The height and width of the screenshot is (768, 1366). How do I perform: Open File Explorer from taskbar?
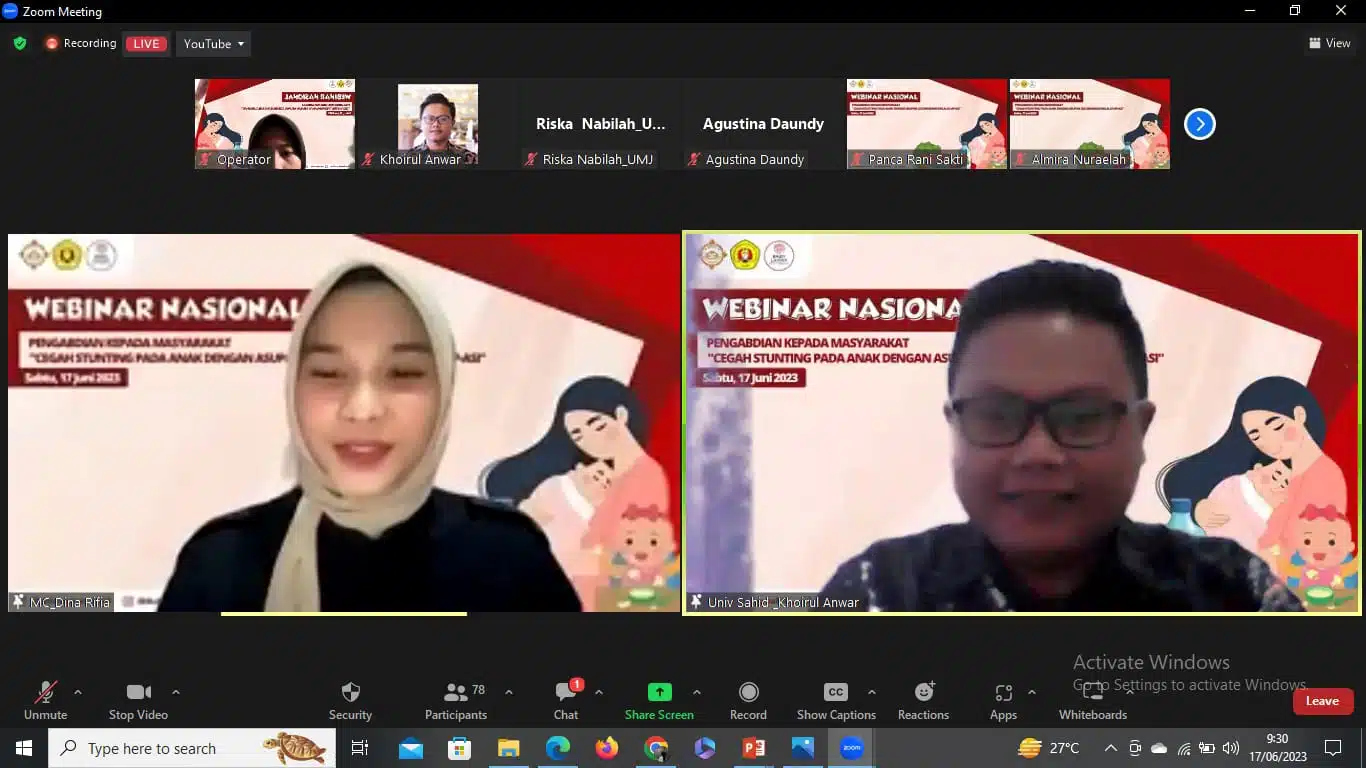tap(508, 748)
